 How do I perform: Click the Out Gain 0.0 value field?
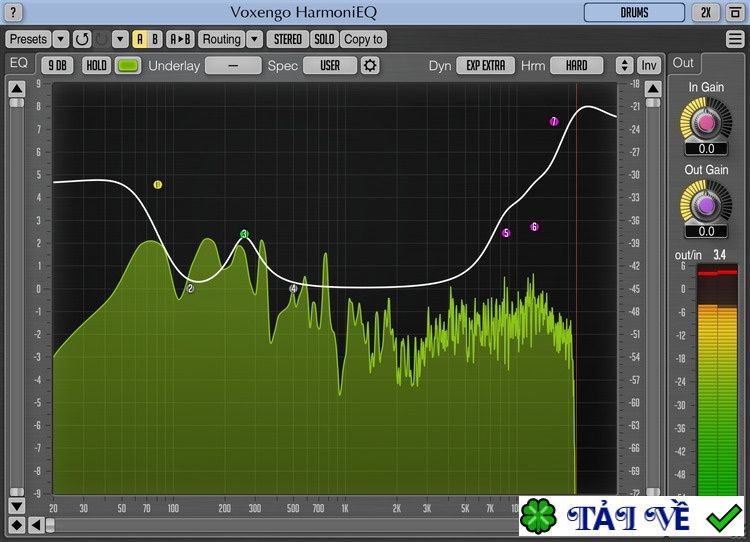tap(706, 232)
